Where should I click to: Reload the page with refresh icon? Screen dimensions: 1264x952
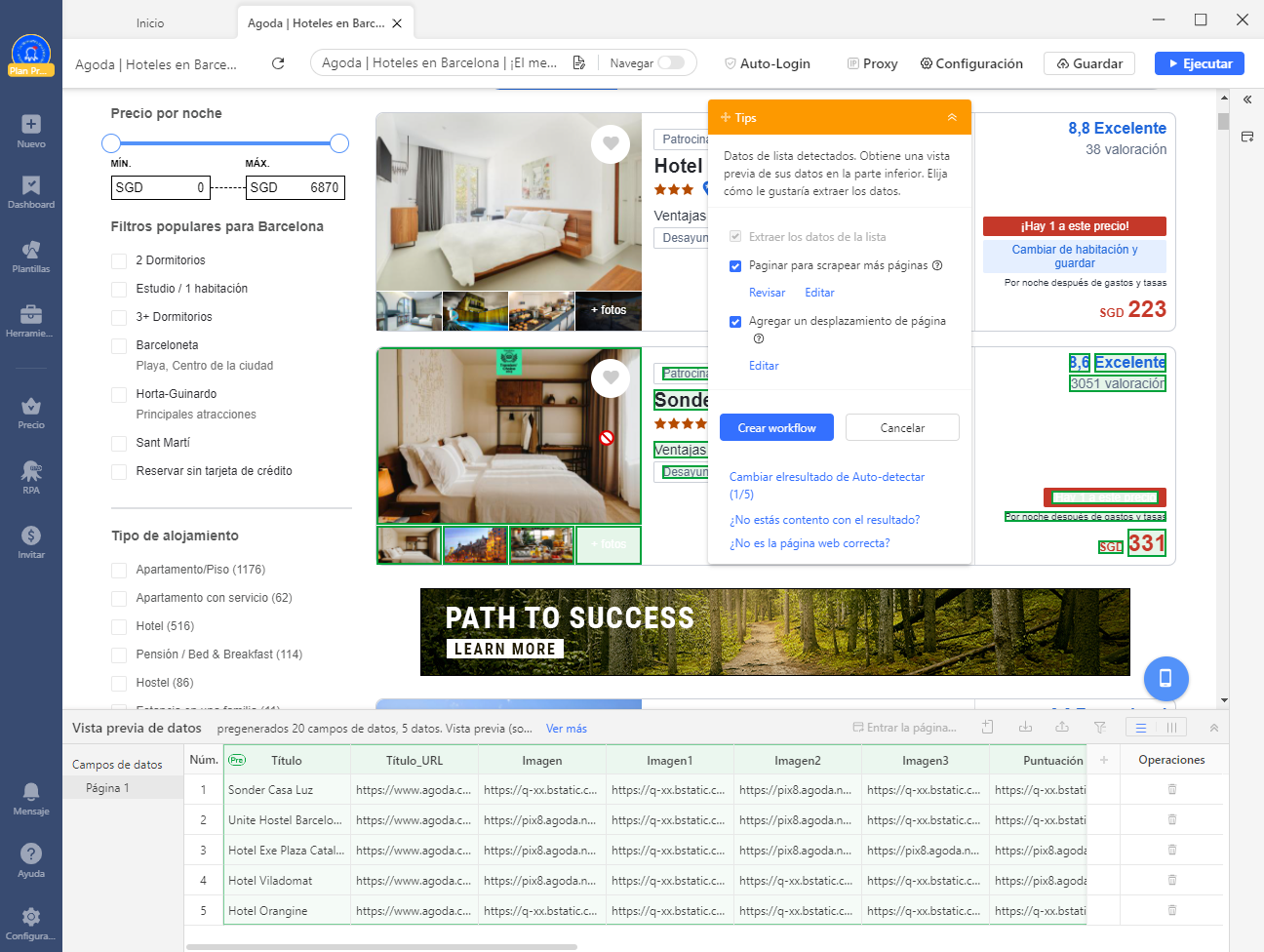[x=278, y=63]
